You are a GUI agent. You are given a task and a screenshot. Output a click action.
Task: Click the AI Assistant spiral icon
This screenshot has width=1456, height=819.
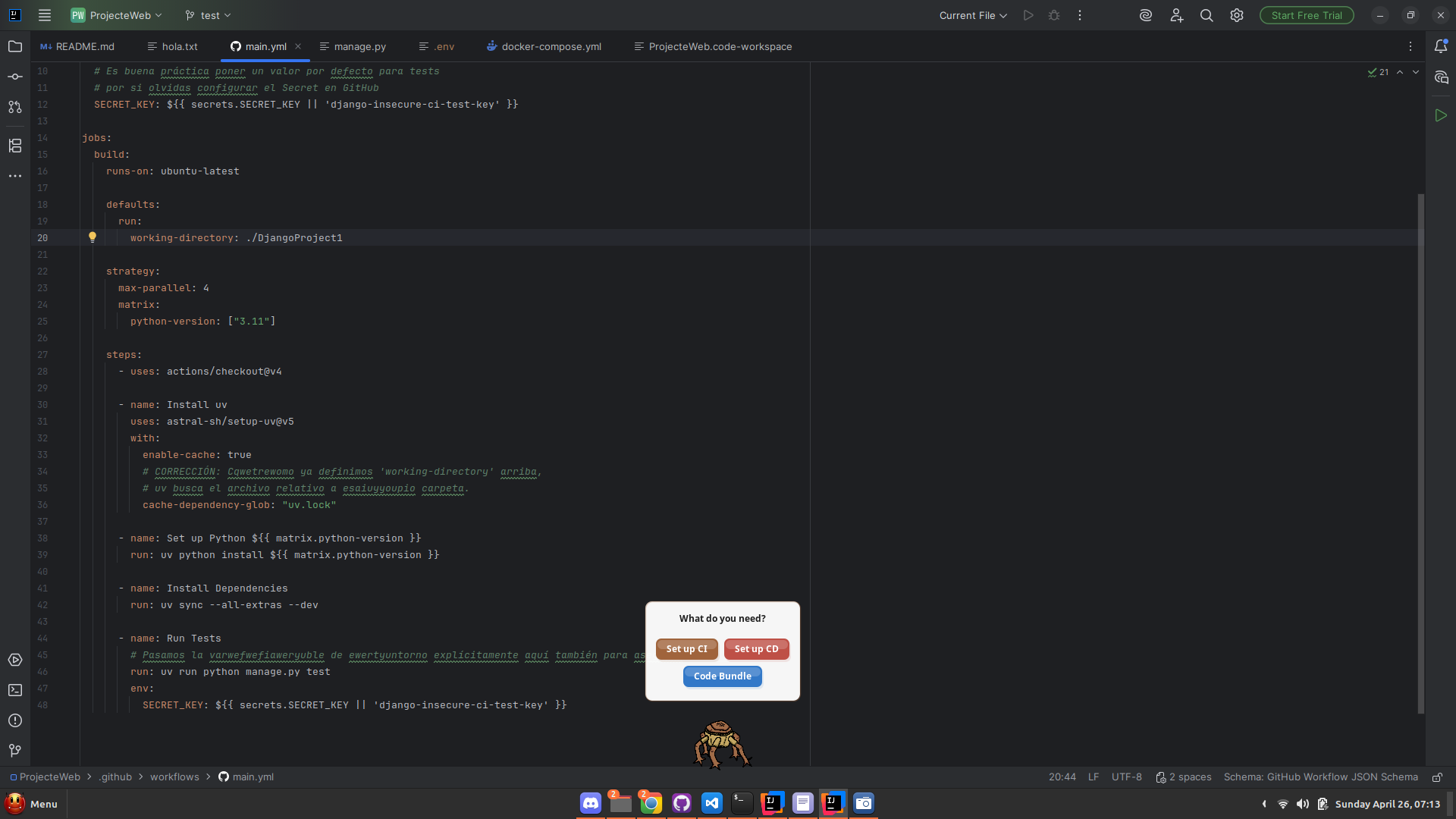pyautogui.click(x=1145, y=15)
